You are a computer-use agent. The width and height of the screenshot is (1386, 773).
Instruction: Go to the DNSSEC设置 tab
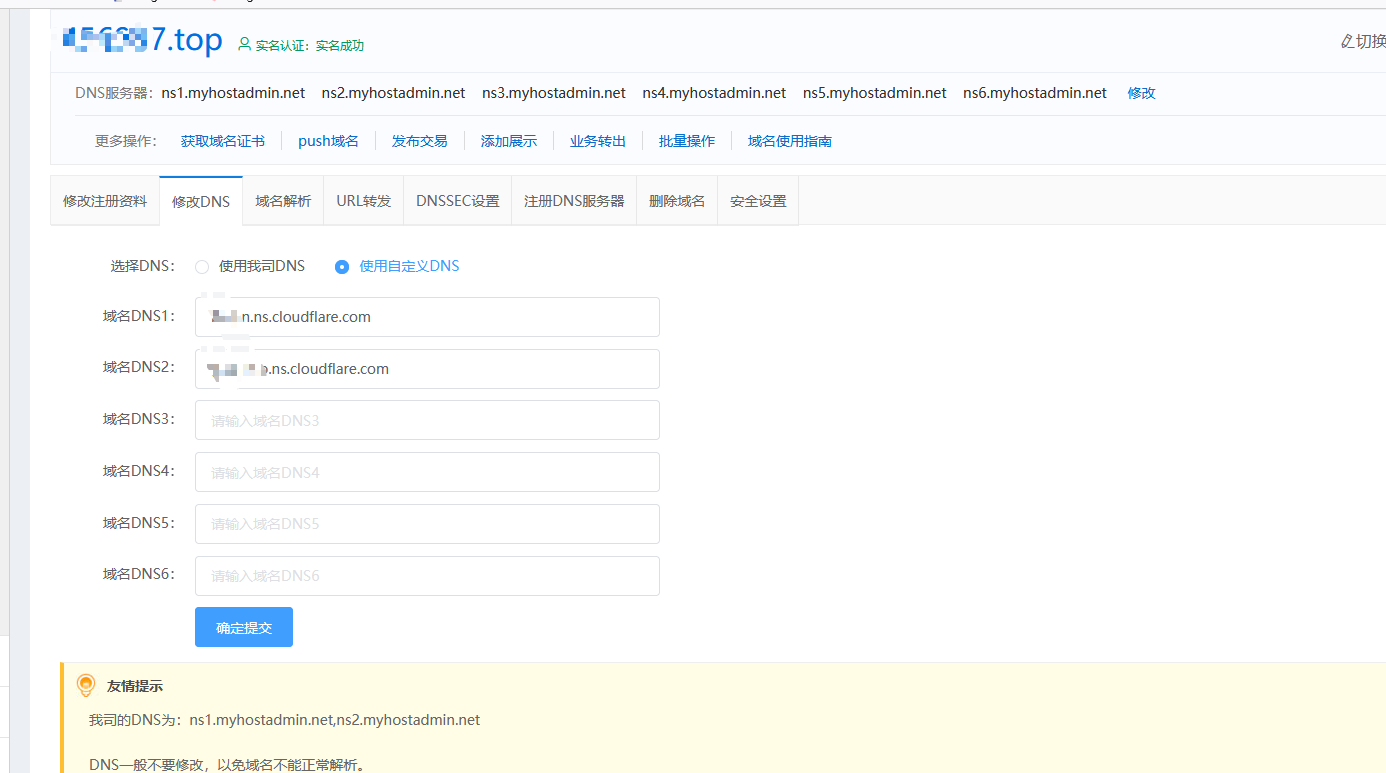[457, 201]
